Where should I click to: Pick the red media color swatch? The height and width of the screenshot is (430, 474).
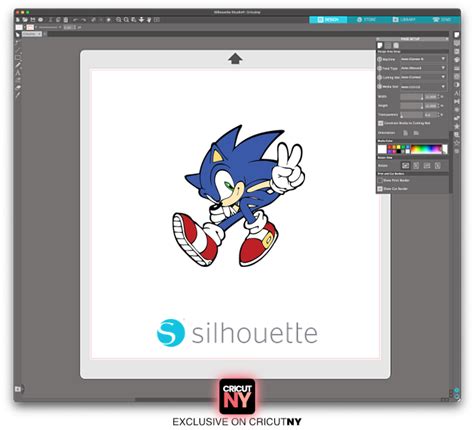click(390, 147)
